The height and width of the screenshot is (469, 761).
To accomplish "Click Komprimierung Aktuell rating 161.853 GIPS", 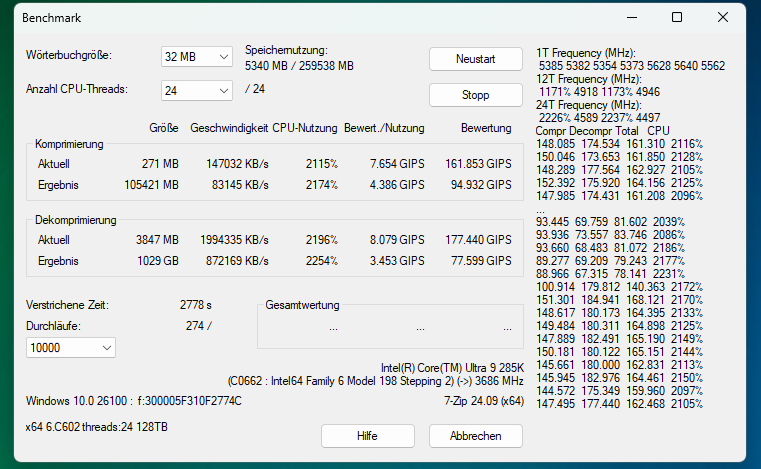I will tap(478, 164).
